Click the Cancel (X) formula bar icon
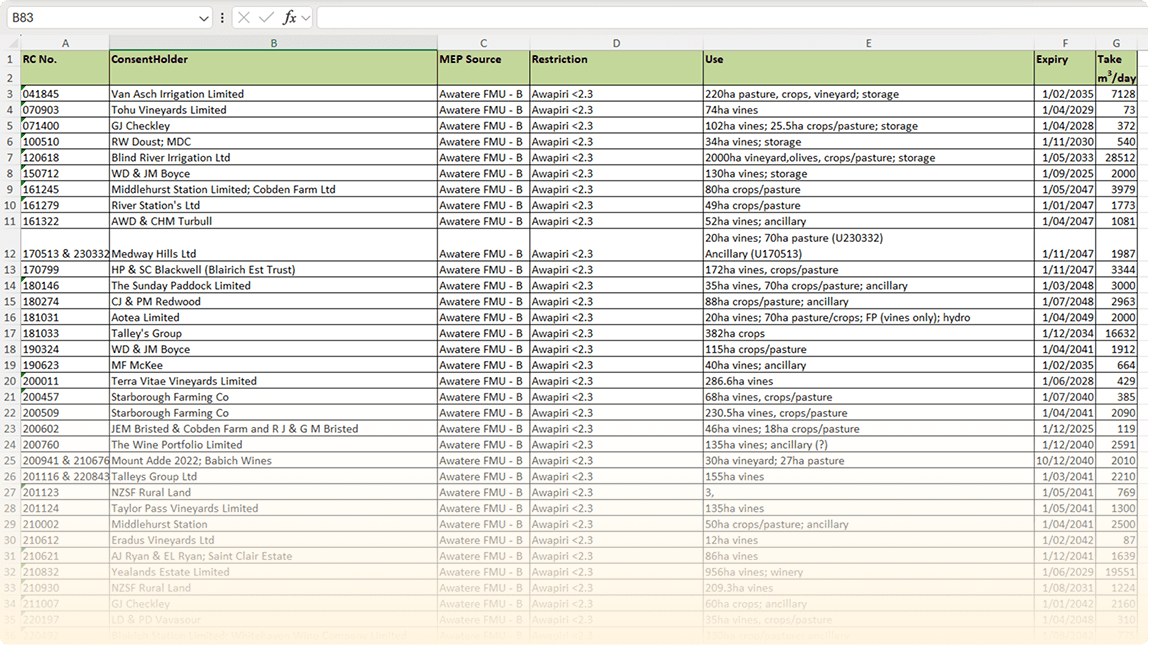The width and height of the screenshot is (1149, 645). (244, 18)
